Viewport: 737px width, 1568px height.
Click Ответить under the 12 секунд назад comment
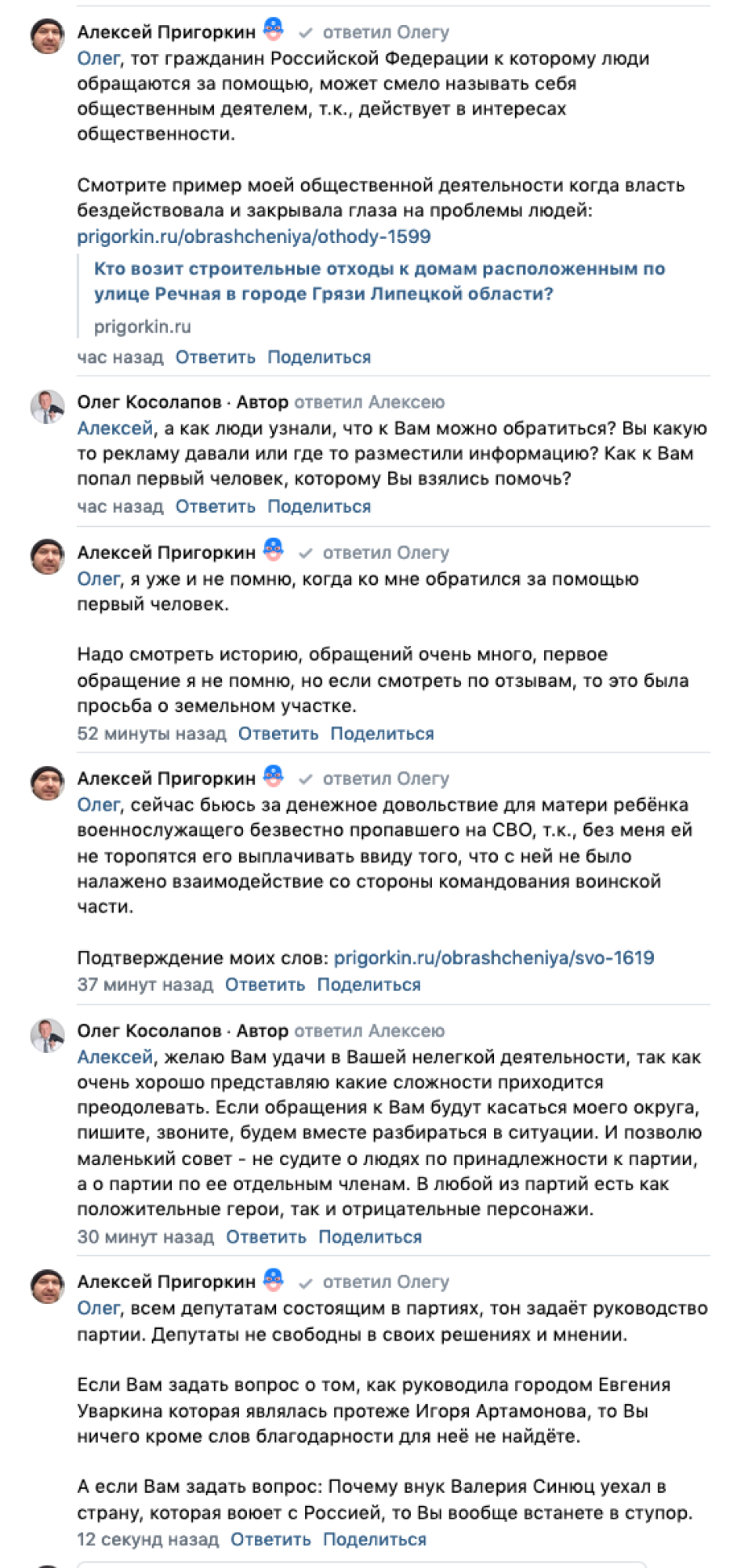tap(270, 1540)
